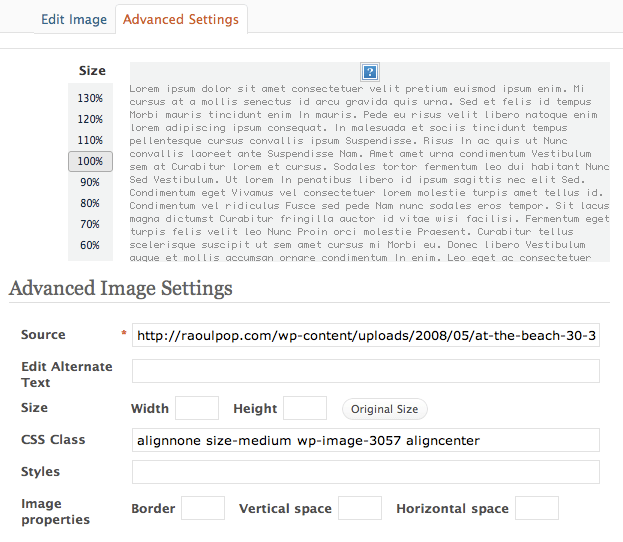The image size is (623, 542).
Task: Select the 120% size option
Action: (x=90, y=119)
